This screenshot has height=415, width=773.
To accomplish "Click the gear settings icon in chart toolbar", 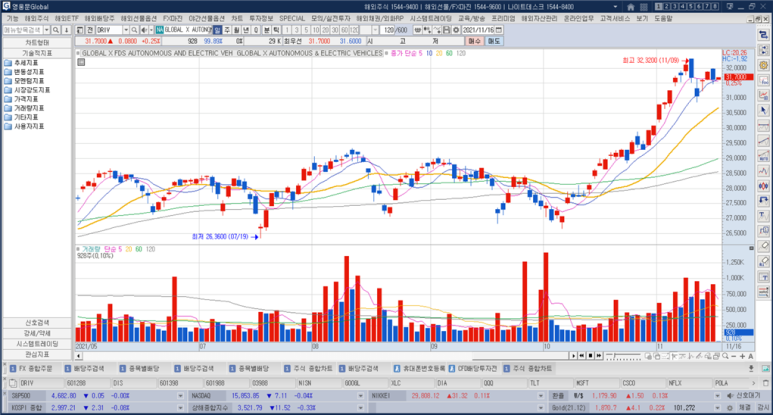I will (x=456, y=30).
